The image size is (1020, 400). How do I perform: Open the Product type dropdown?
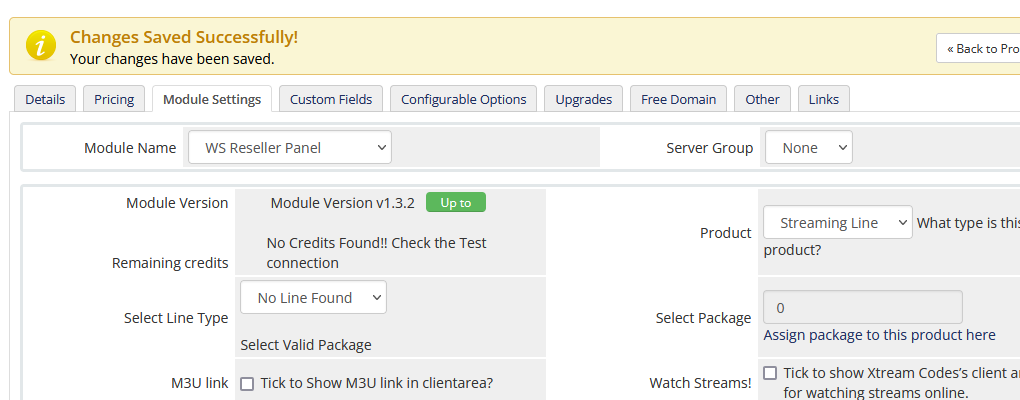[837, 223]
